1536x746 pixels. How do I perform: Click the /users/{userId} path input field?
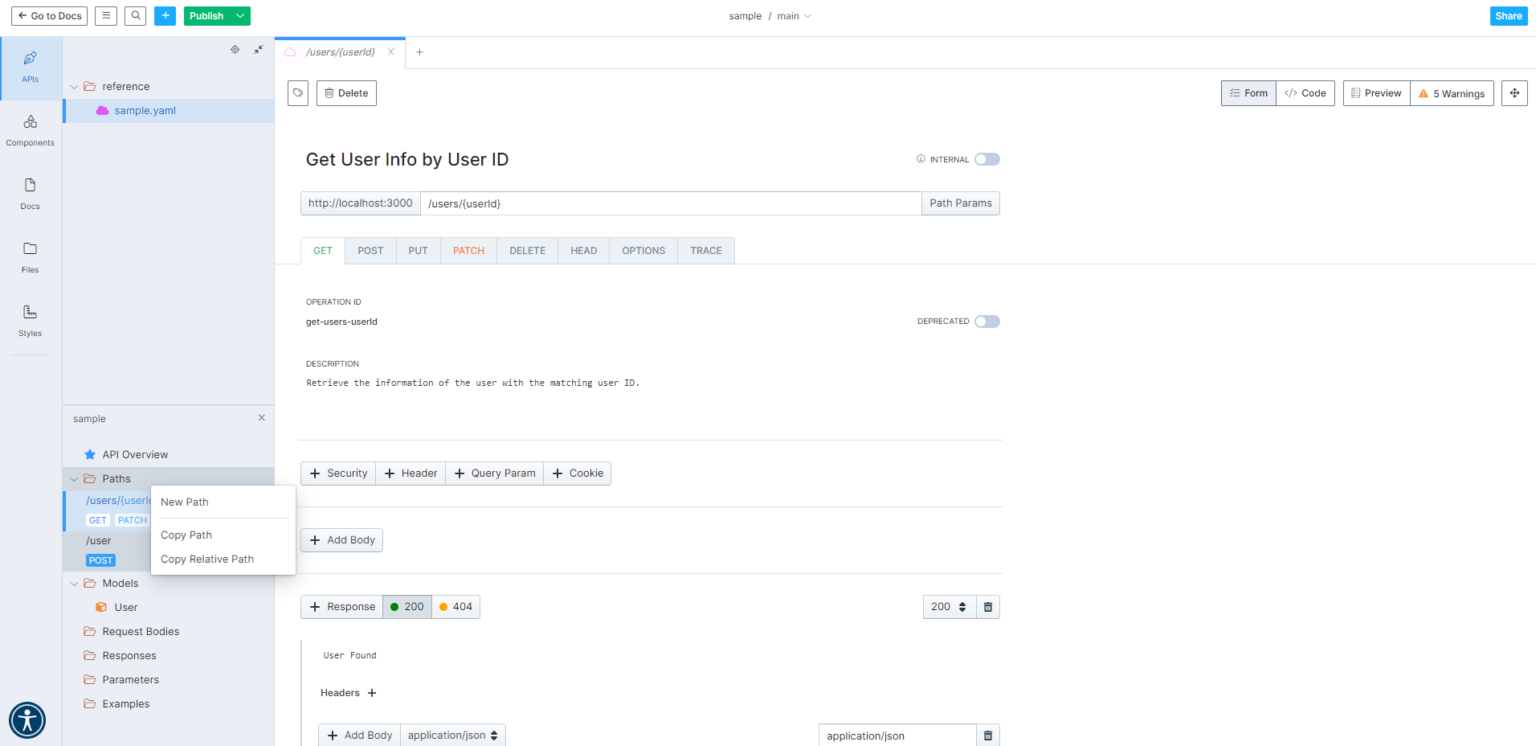[x=670, y=203]
